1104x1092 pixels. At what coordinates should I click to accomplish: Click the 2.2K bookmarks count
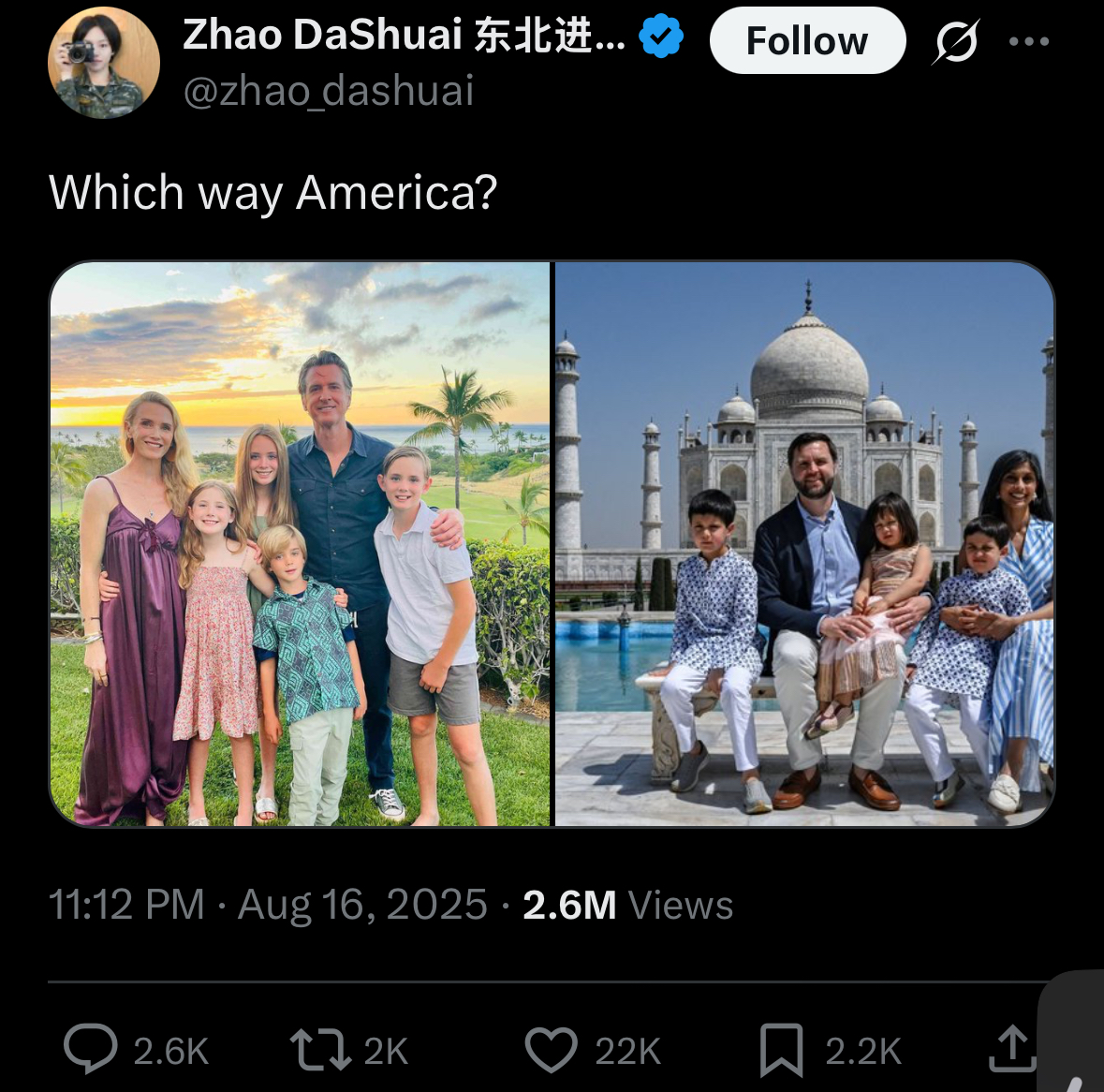tap(862, 1051)
